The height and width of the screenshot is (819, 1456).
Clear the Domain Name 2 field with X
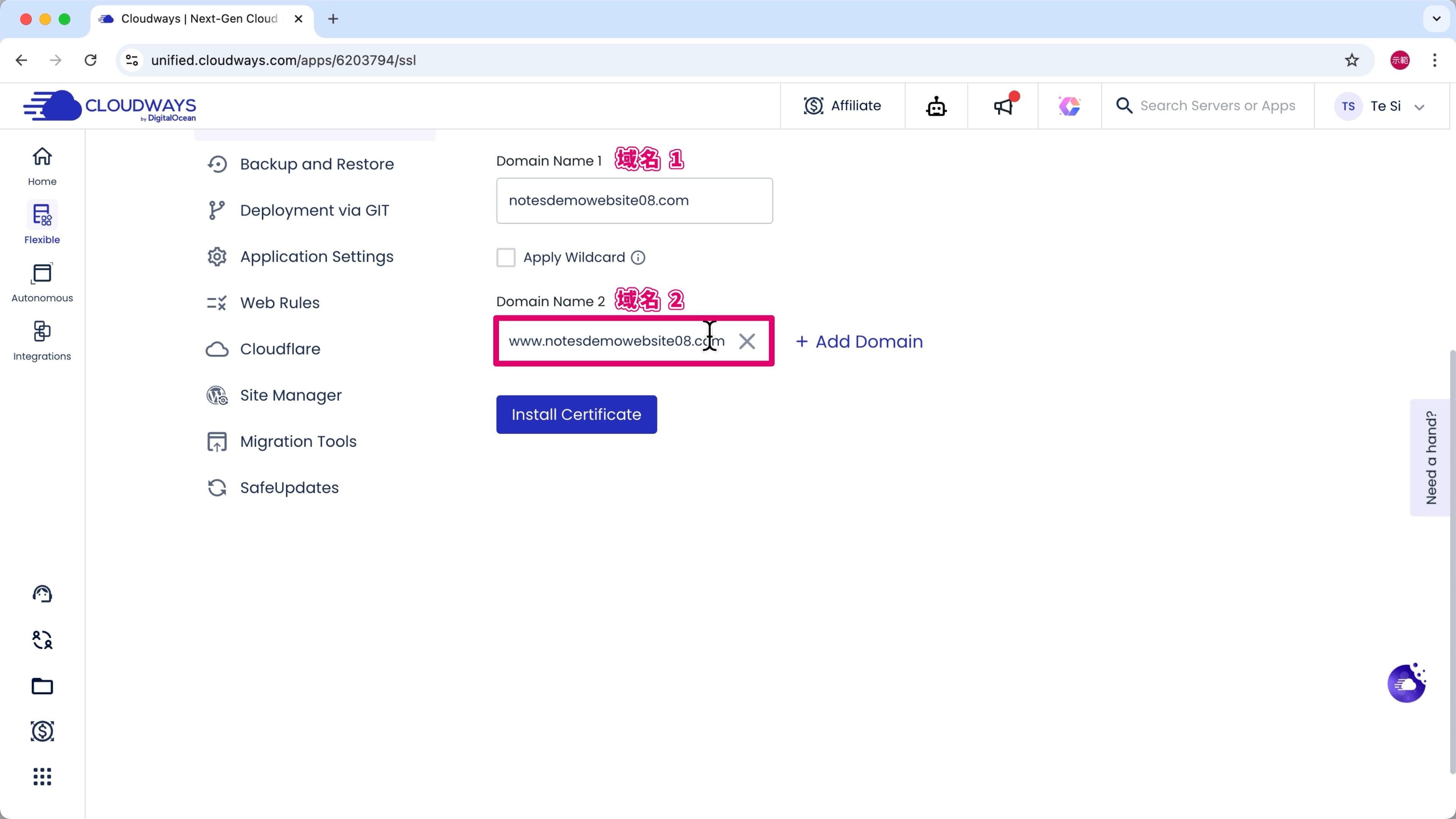coord(747,341)
